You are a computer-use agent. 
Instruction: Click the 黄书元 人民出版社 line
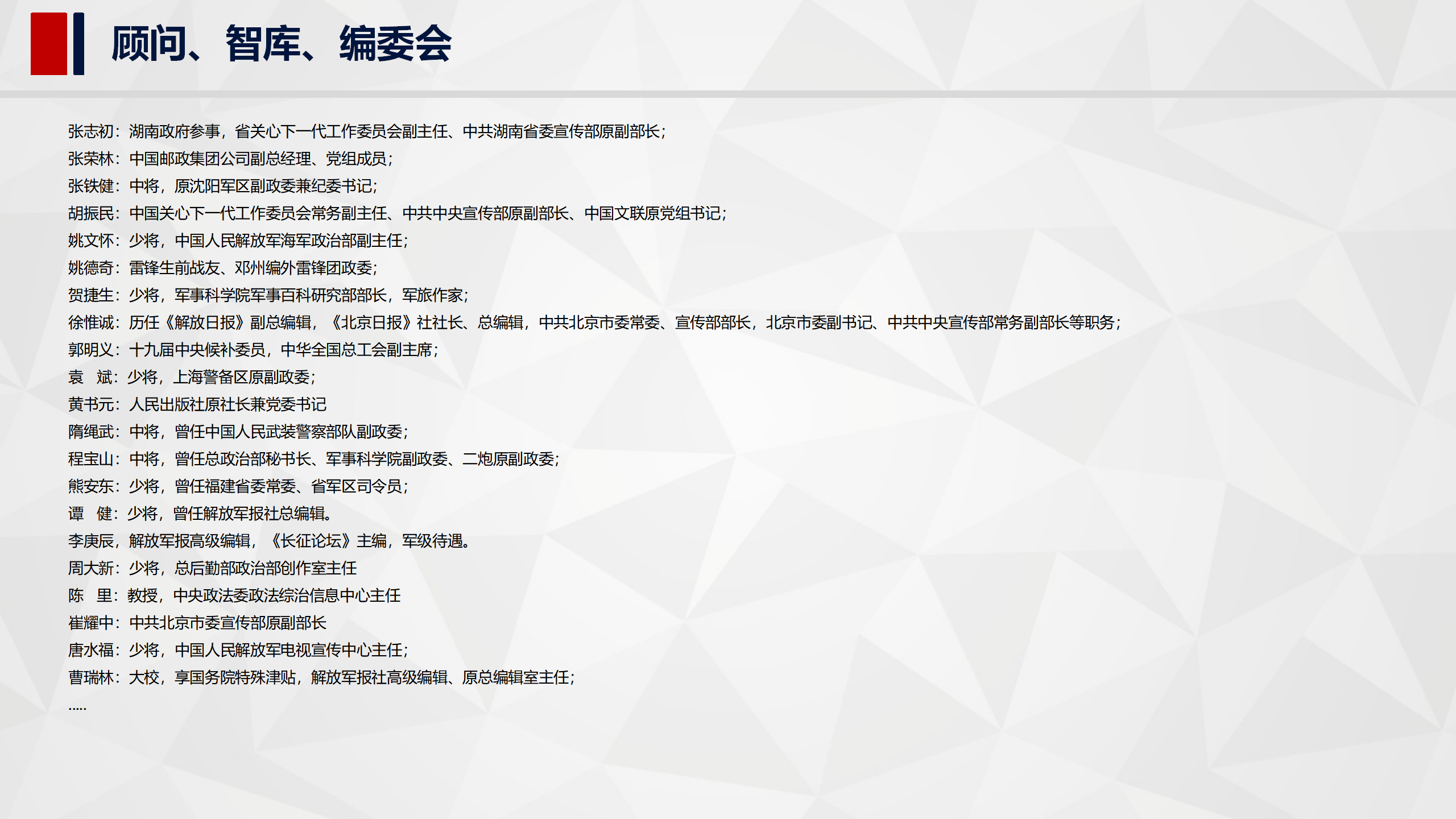click(197, 404)
